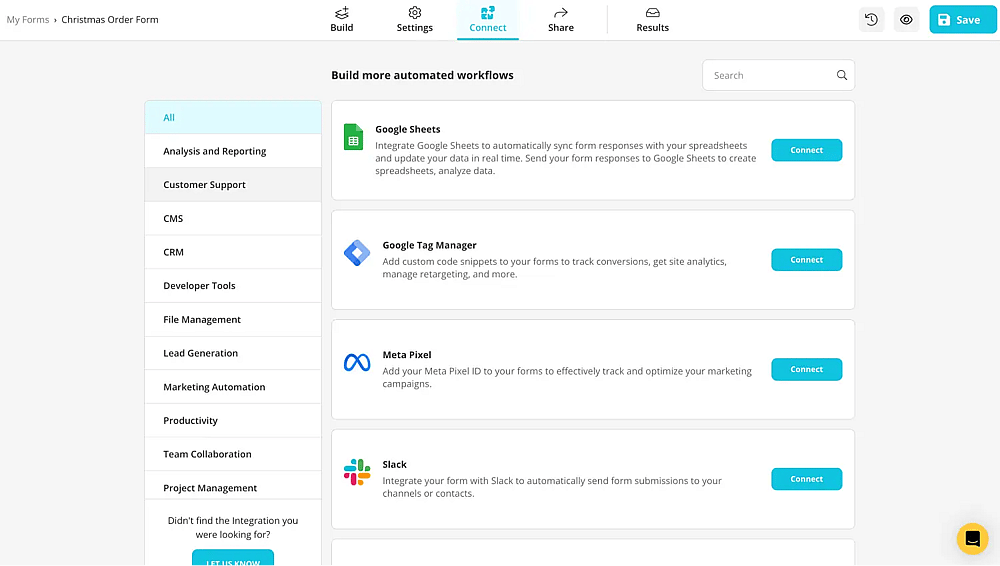Show CRM integrations

pyautogui.click(x=233, y=252)
